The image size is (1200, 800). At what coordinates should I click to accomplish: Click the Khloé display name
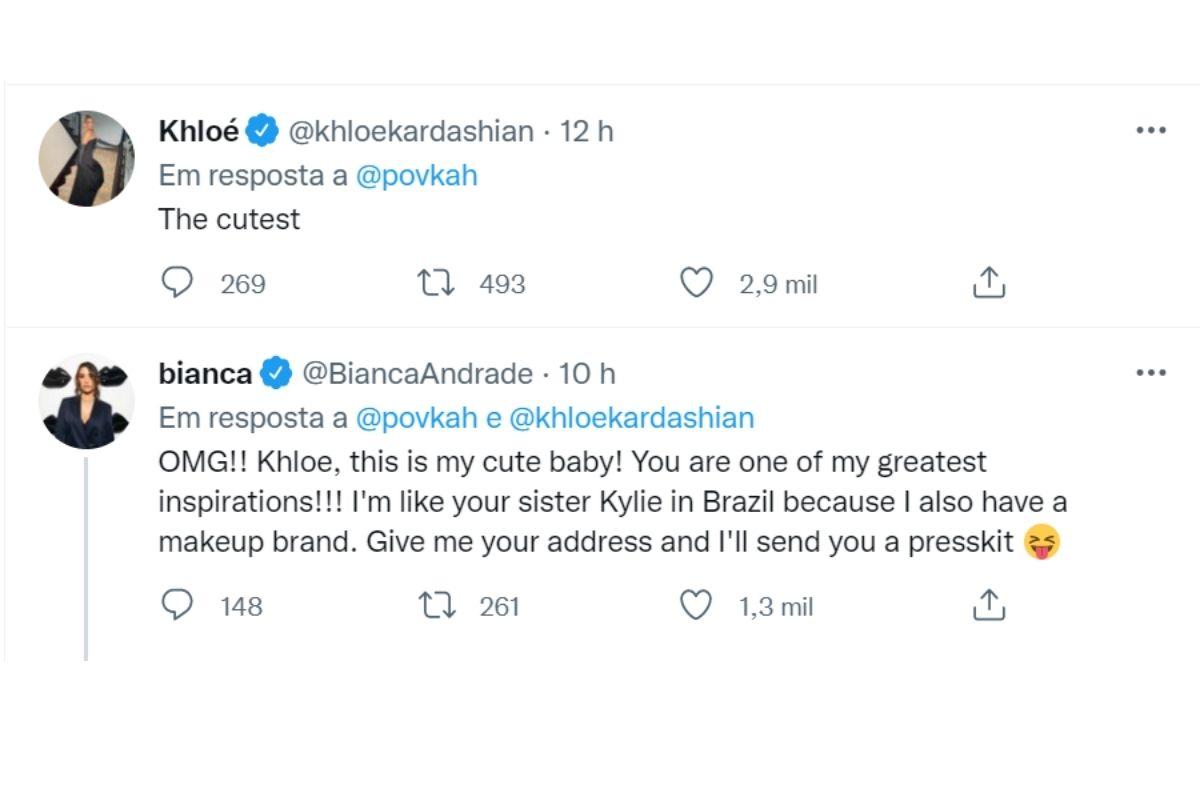[x=199, y=131]
